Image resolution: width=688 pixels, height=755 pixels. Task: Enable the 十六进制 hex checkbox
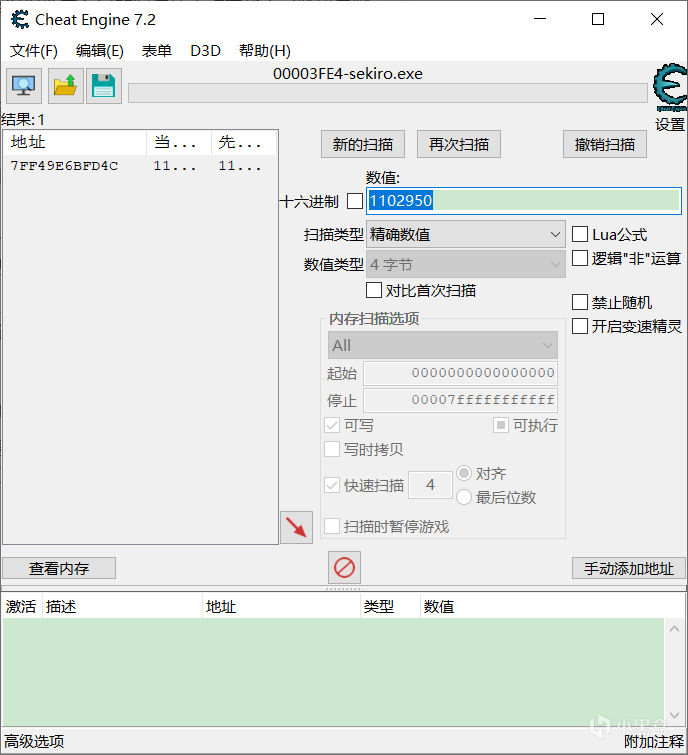(x=355, y=201)
